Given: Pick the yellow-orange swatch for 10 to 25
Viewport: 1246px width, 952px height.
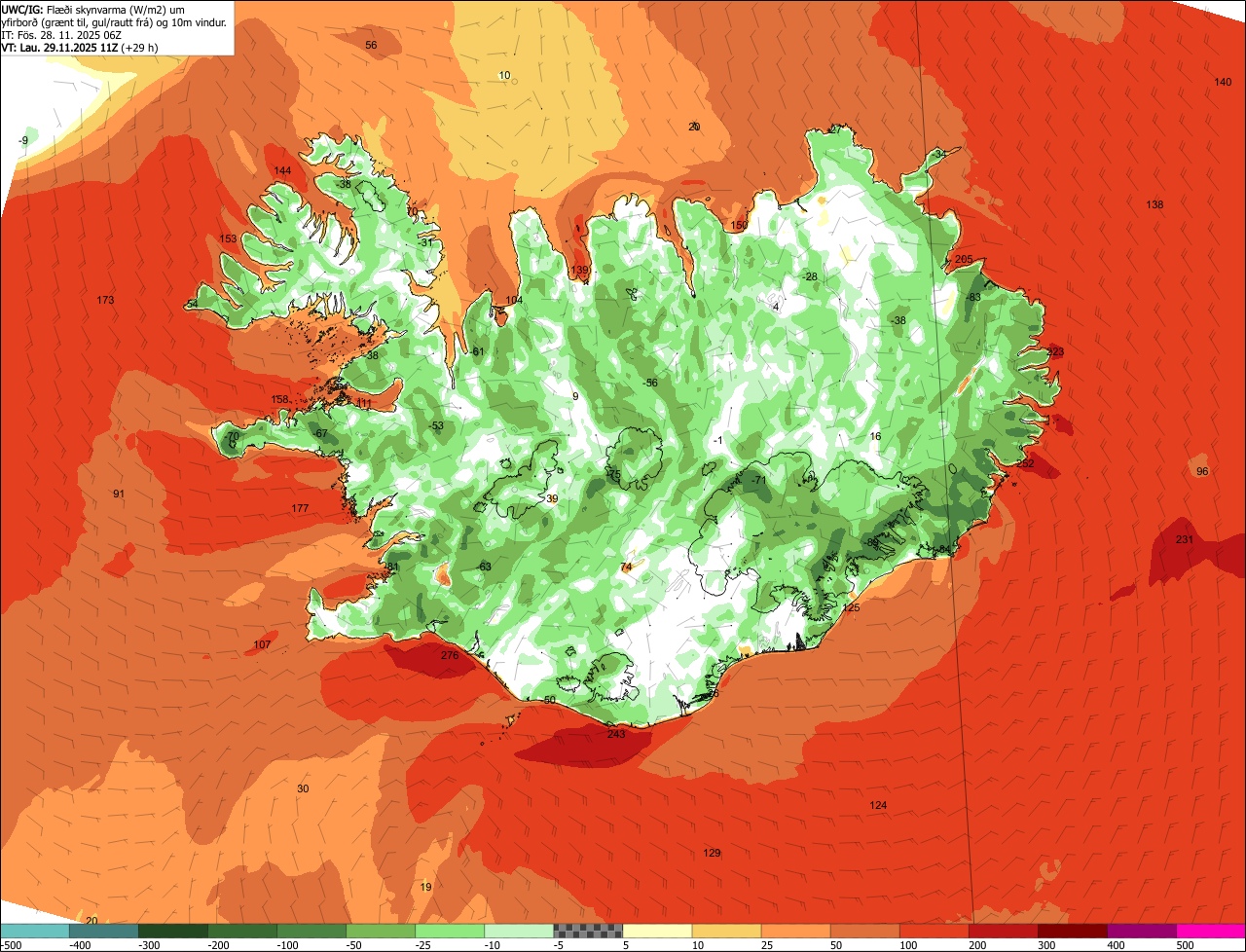Looking at the screenshot, I should pos(725,931).
